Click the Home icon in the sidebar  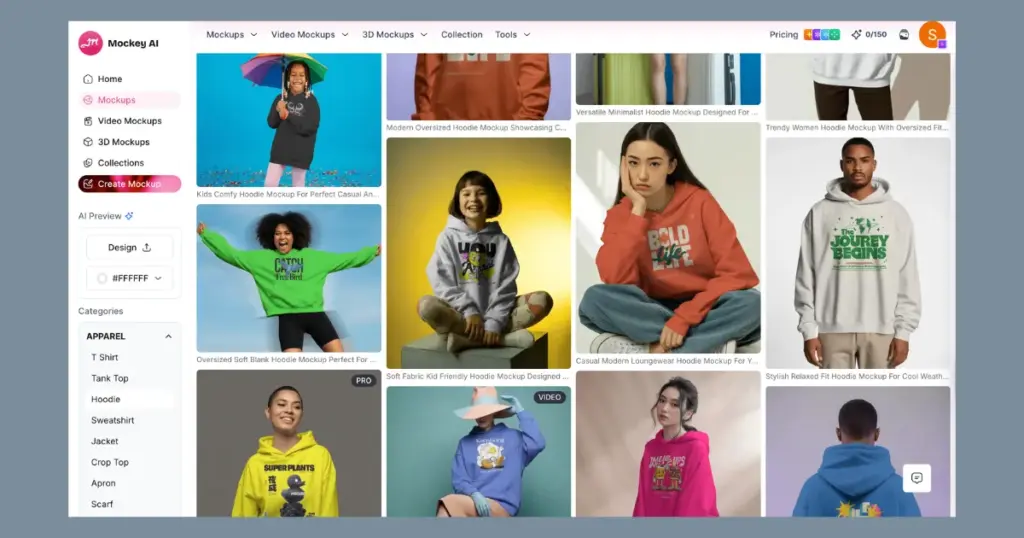88,79
